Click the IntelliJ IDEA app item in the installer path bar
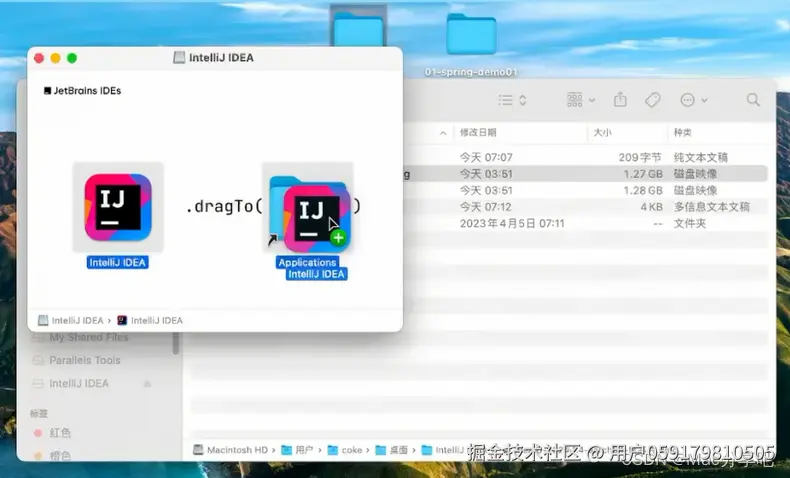The image size is (790, 478). [x=150, y=320]
